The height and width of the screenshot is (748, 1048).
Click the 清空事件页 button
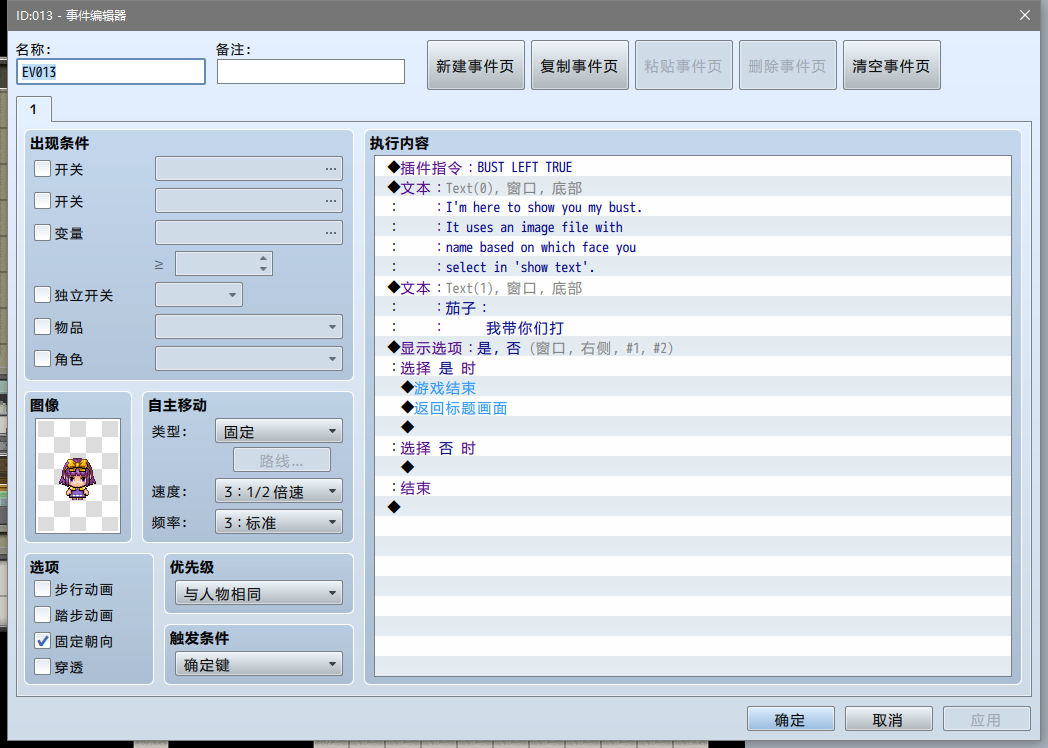892,66
